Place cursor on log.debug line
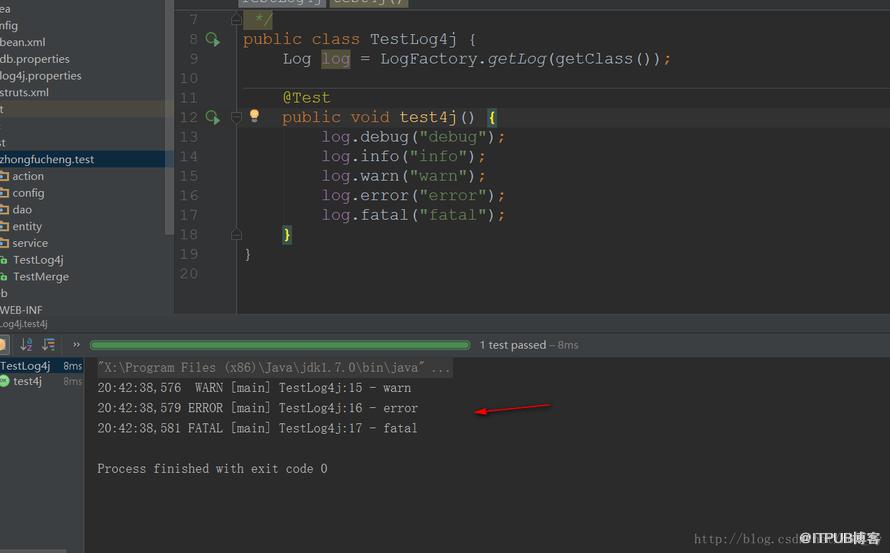890x553 pixels. click(413, 137)
